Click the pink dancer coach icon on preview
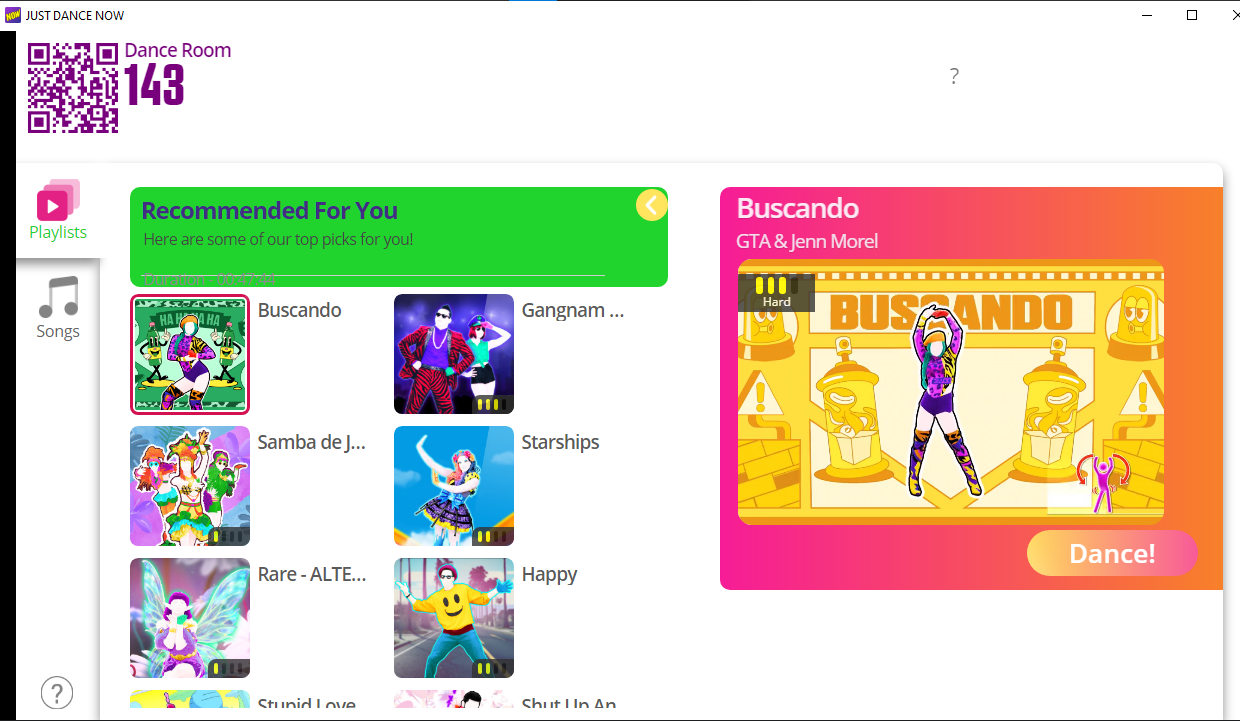Image resolution: width=1240 pixels, height=721 pixels. 1103,483
